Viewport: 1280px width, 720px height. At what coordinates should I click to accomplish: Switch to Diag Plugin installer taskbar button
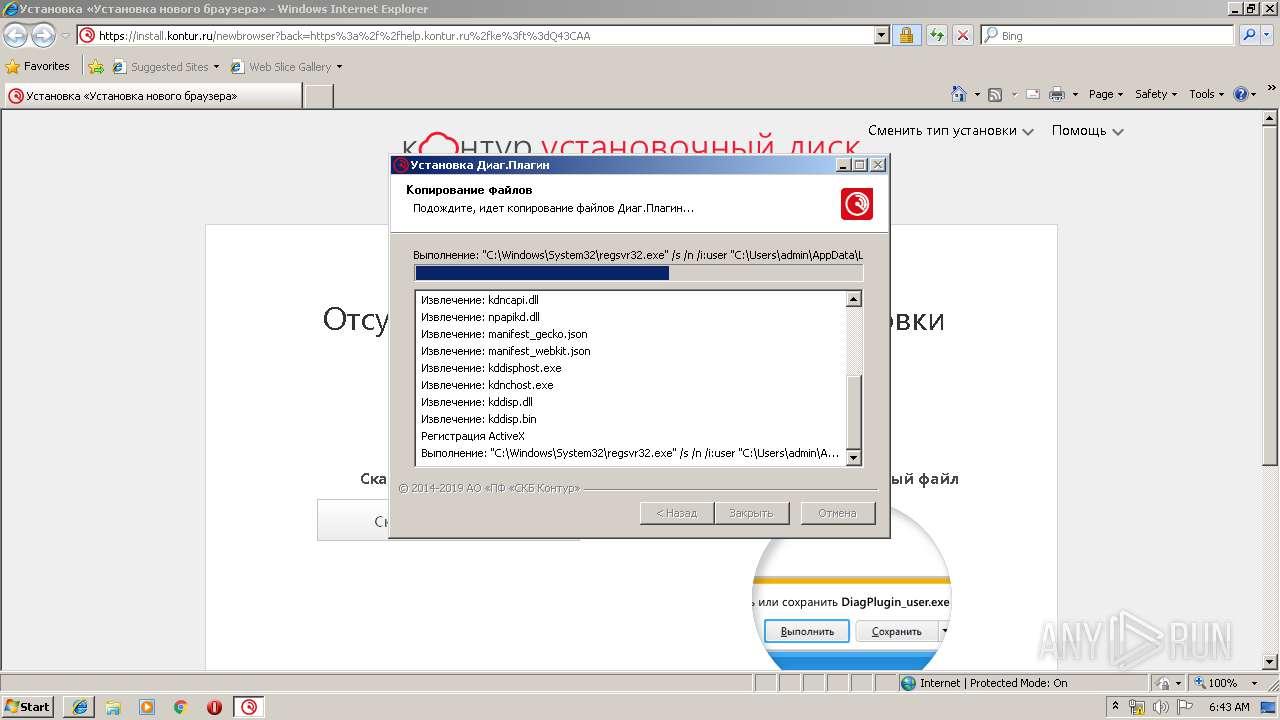tap(250, 707)
